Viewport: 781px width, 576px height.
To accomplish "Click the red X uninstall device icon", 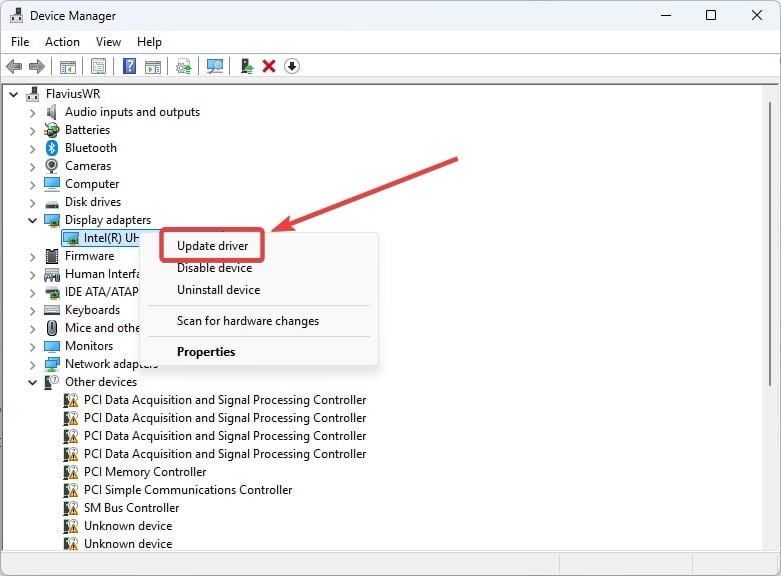I will (269, 66).
